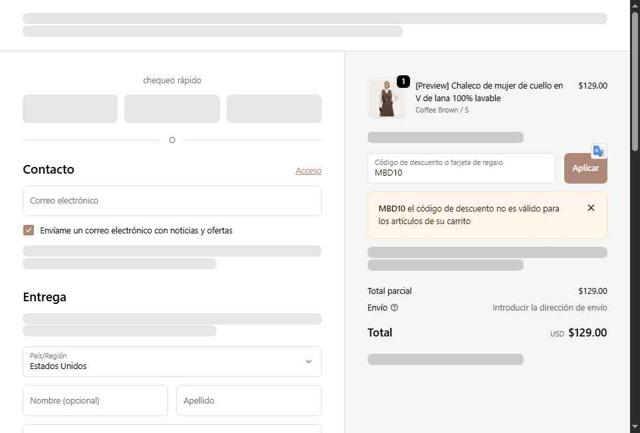Click the Introducir la dirección de envío text
The width and height of the screenshot is (640, 433).
coord(549,308)
